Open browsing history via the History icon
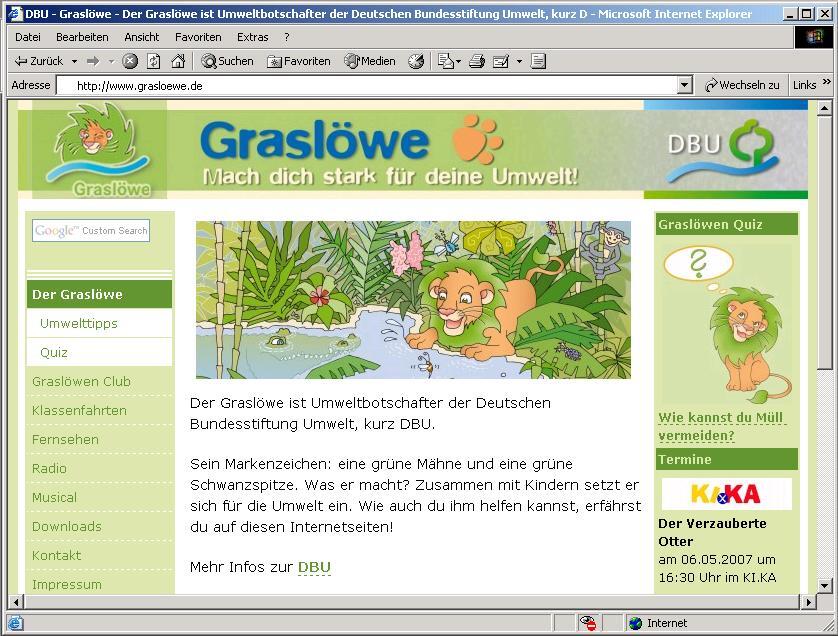 click(416, 60)
